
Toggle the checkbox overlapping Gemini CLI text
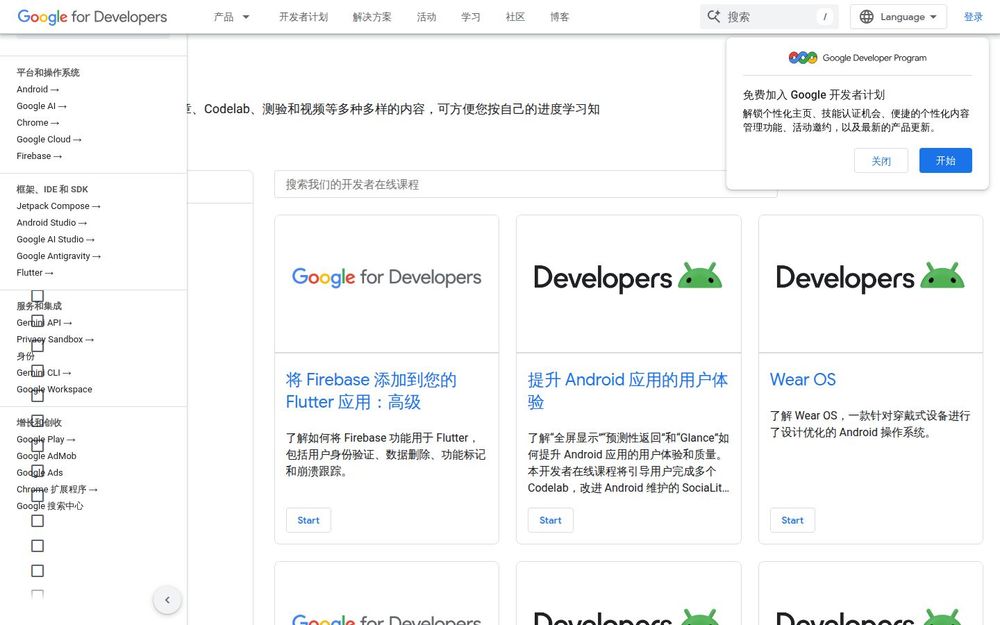coord(38,371)
